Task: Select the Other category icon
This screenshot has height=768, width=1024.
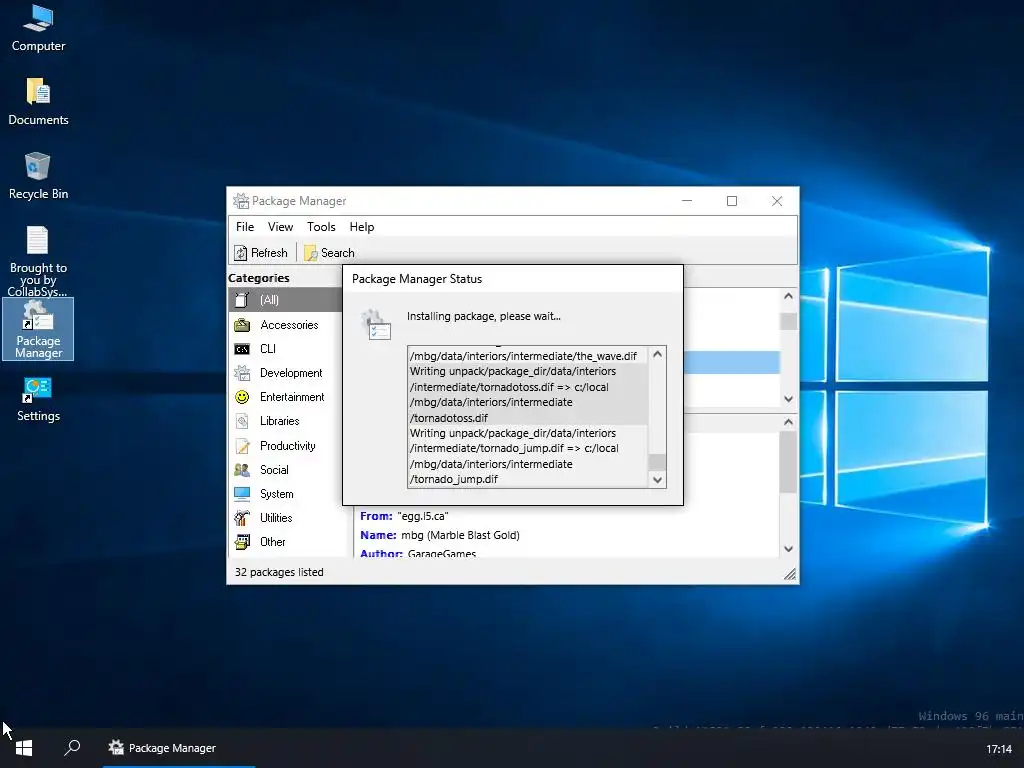Action: click(242, 541)
